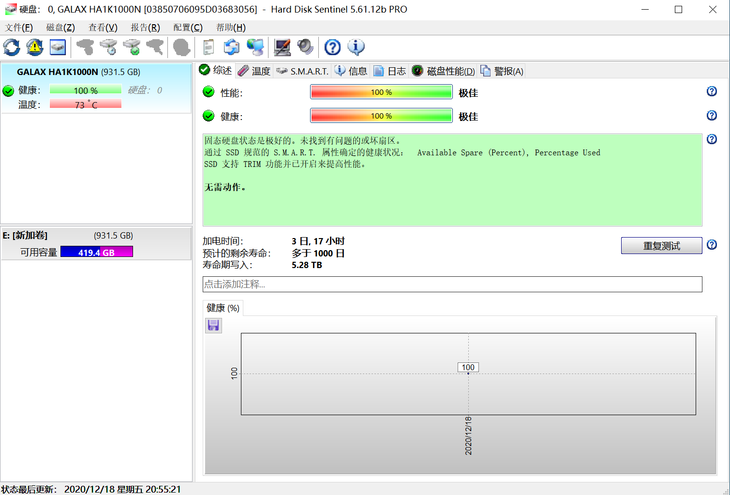730x495 pixels.
Task: Click the fourth gray disk test toolbar icon
Action: coord(155,47)
